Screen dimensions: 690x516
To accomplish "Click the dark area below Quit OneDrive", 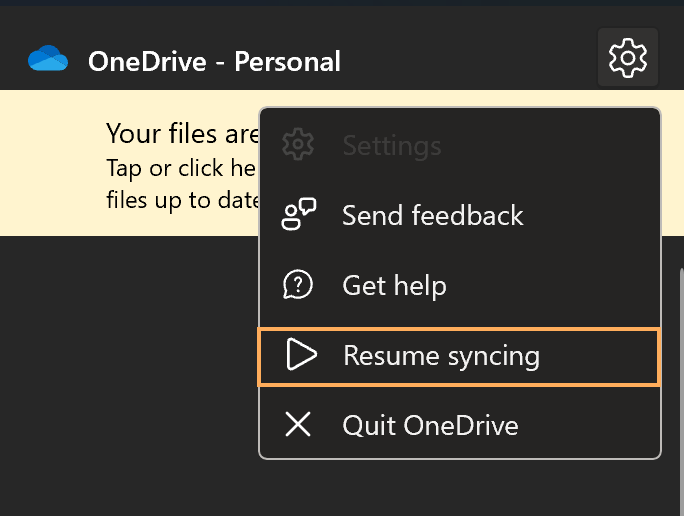I will pyautogui.click(x=460, y=488).
